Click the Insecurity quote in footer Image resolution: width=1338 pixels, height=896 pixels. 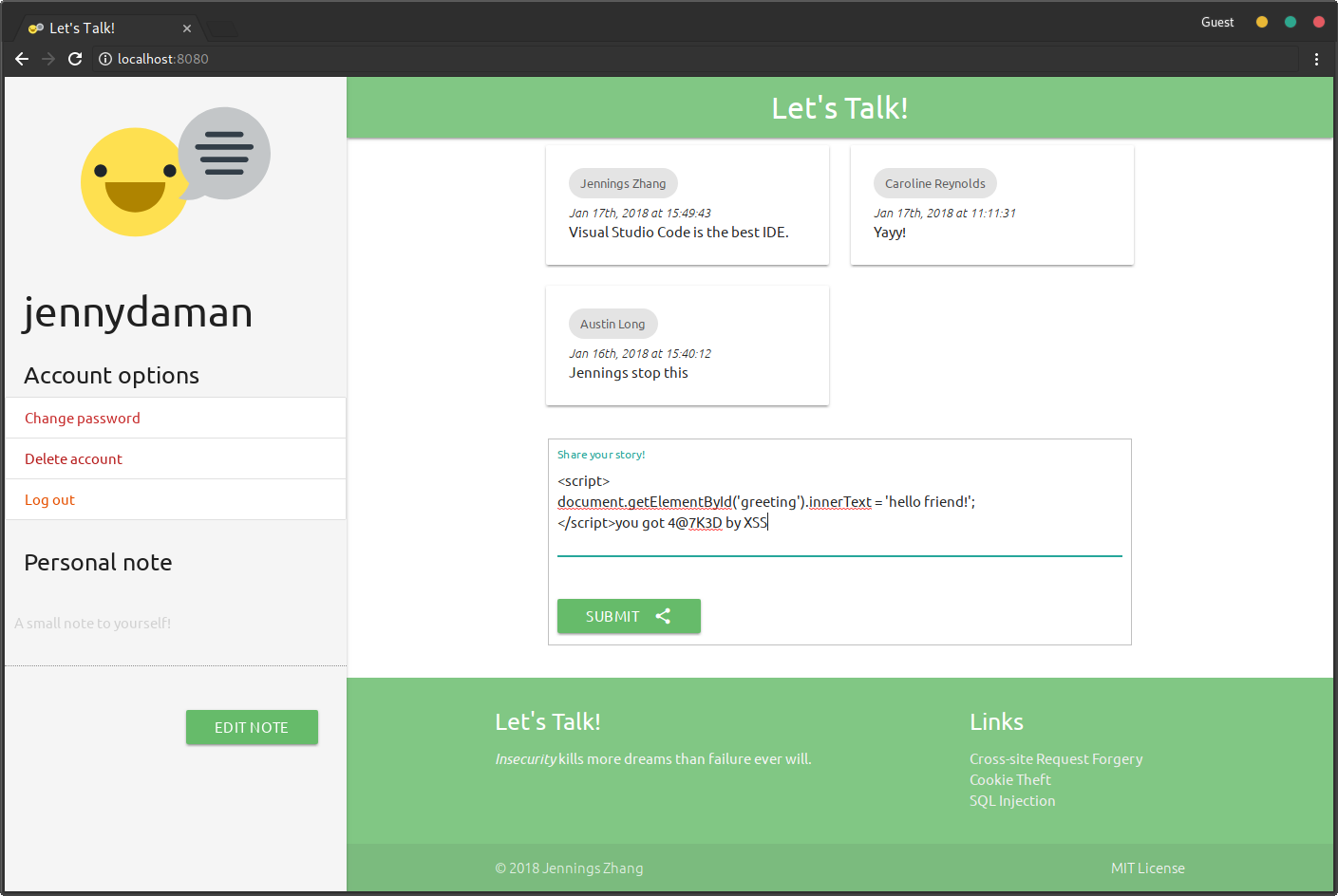[x=653, y=759]
